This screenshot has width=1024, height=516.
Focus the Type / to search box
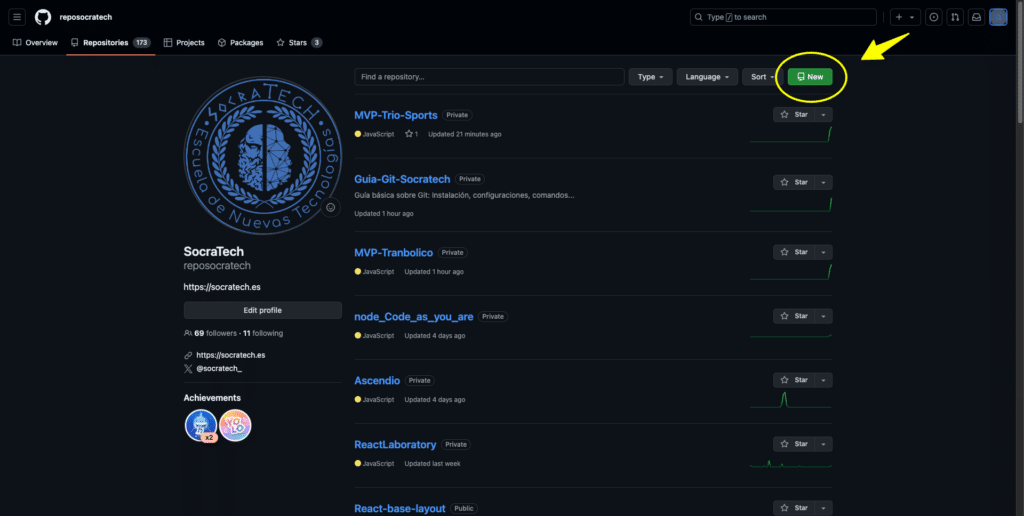(783, 17)
